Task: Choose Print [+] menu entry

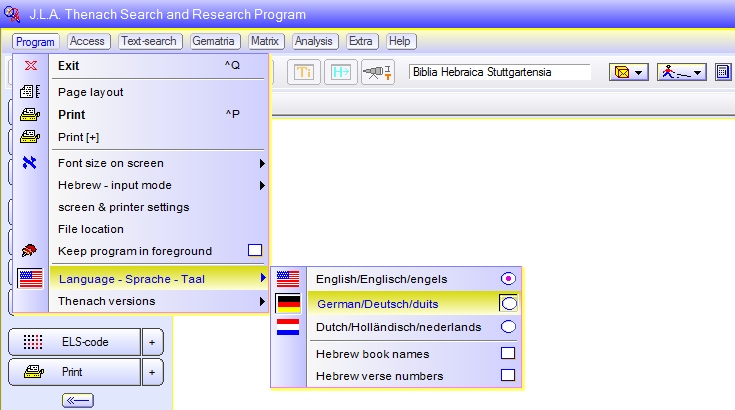Action: tap(158, 137)
